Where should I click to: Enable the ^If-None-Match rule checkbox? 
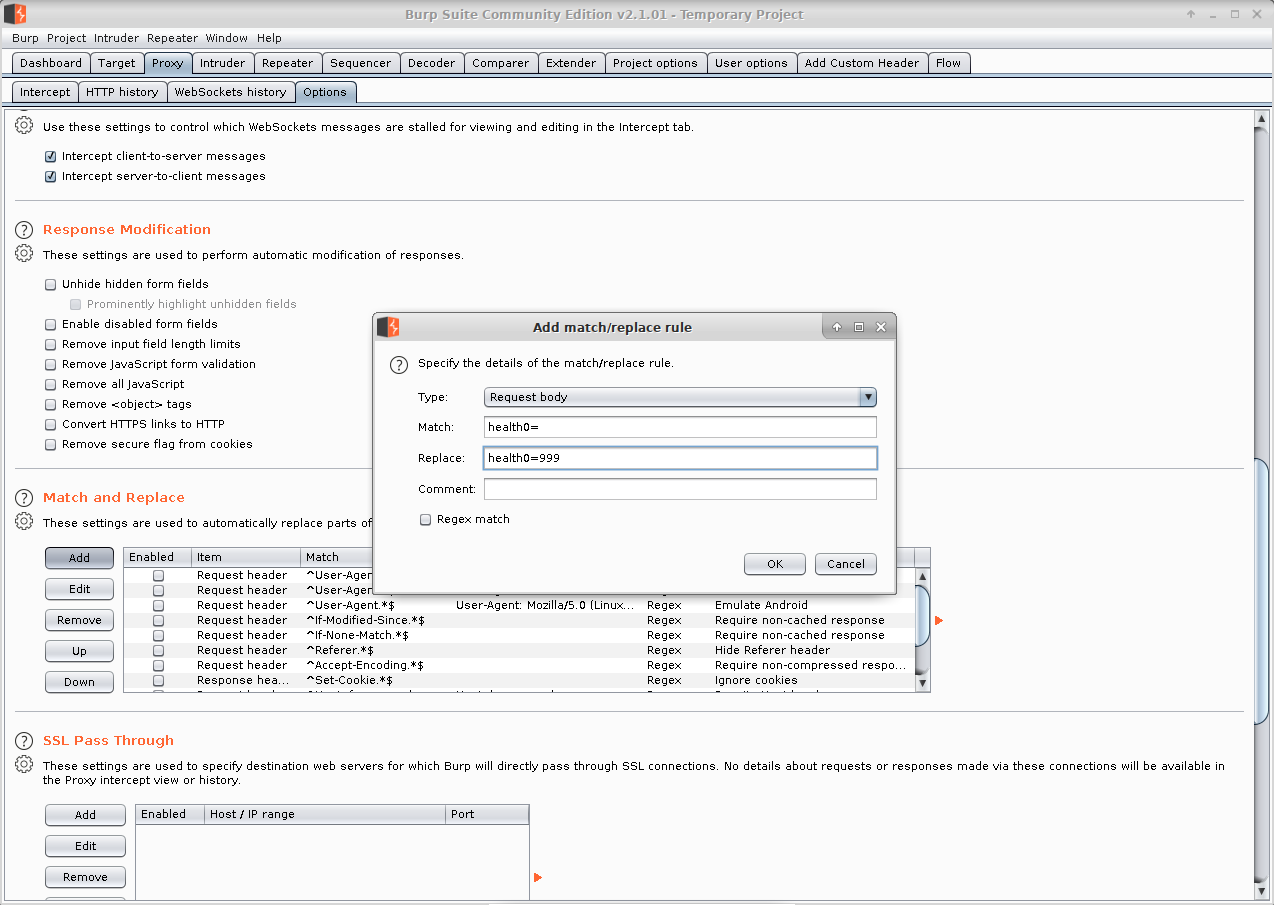(158, 636)
